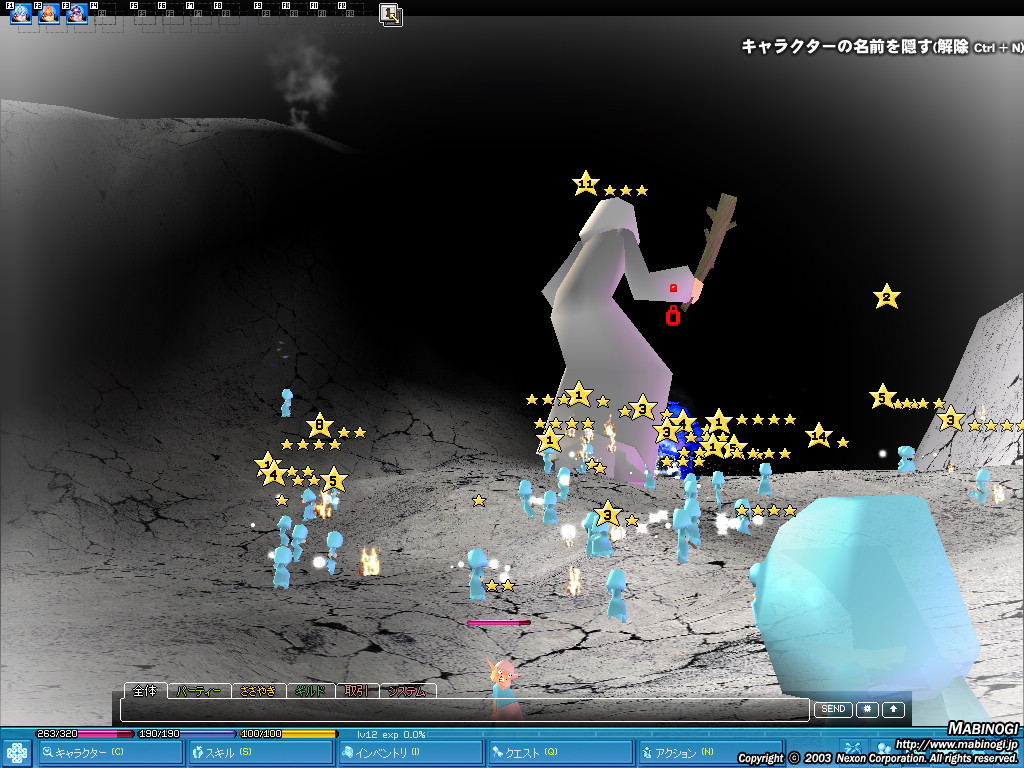Click the lv12 exp 0.0% text

(x=391, y=735)
